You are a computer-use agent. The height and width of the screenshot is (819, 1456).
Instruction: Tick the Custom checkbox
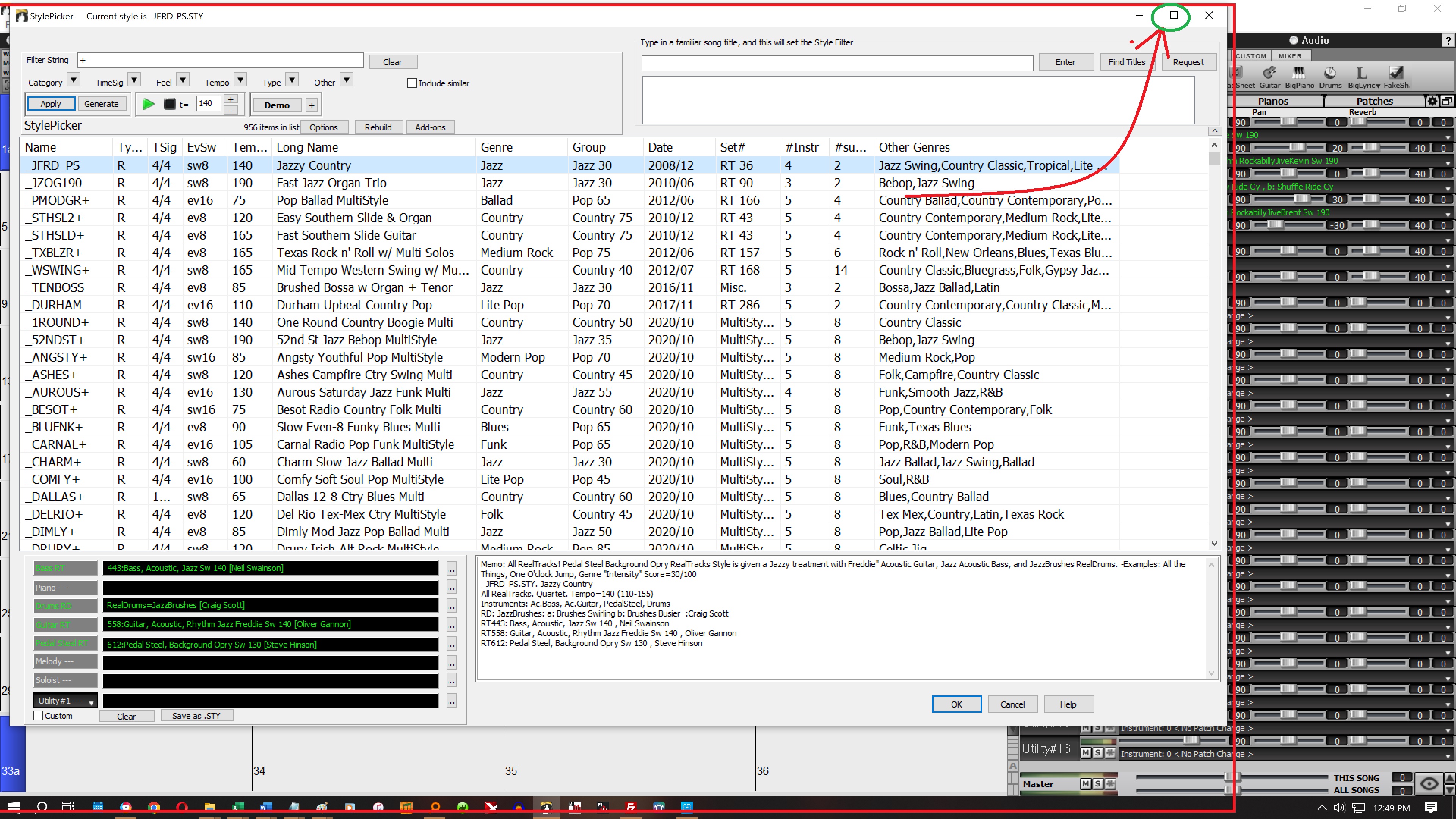[x=39, y=715]
